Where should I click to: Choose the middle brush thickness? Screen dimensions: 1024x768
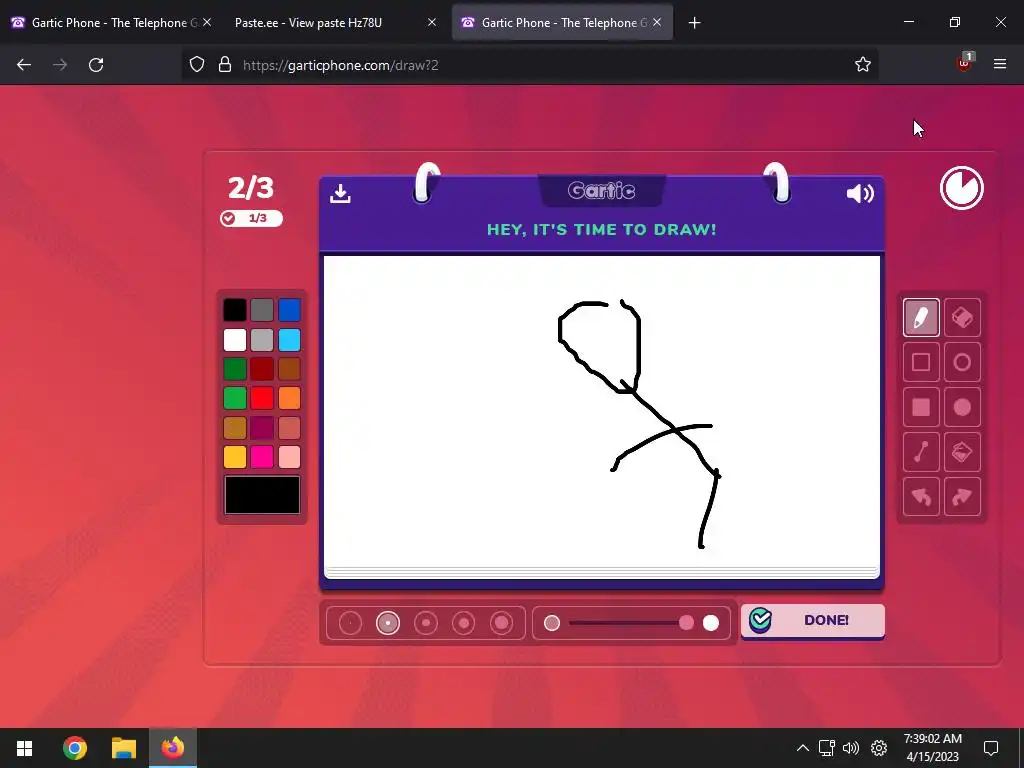[426, 623]
